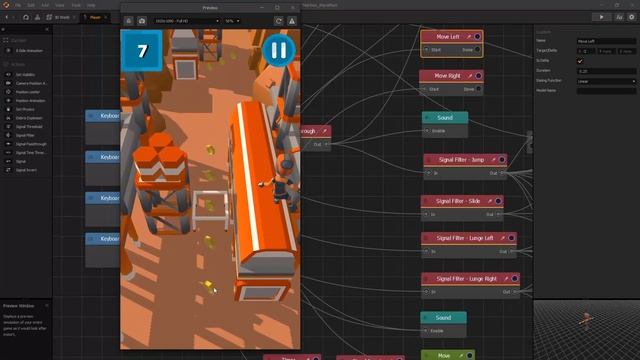Open the Easing Function dropdown
The width and height of the screenshot is (640, 360).
(x=606, y=81)
